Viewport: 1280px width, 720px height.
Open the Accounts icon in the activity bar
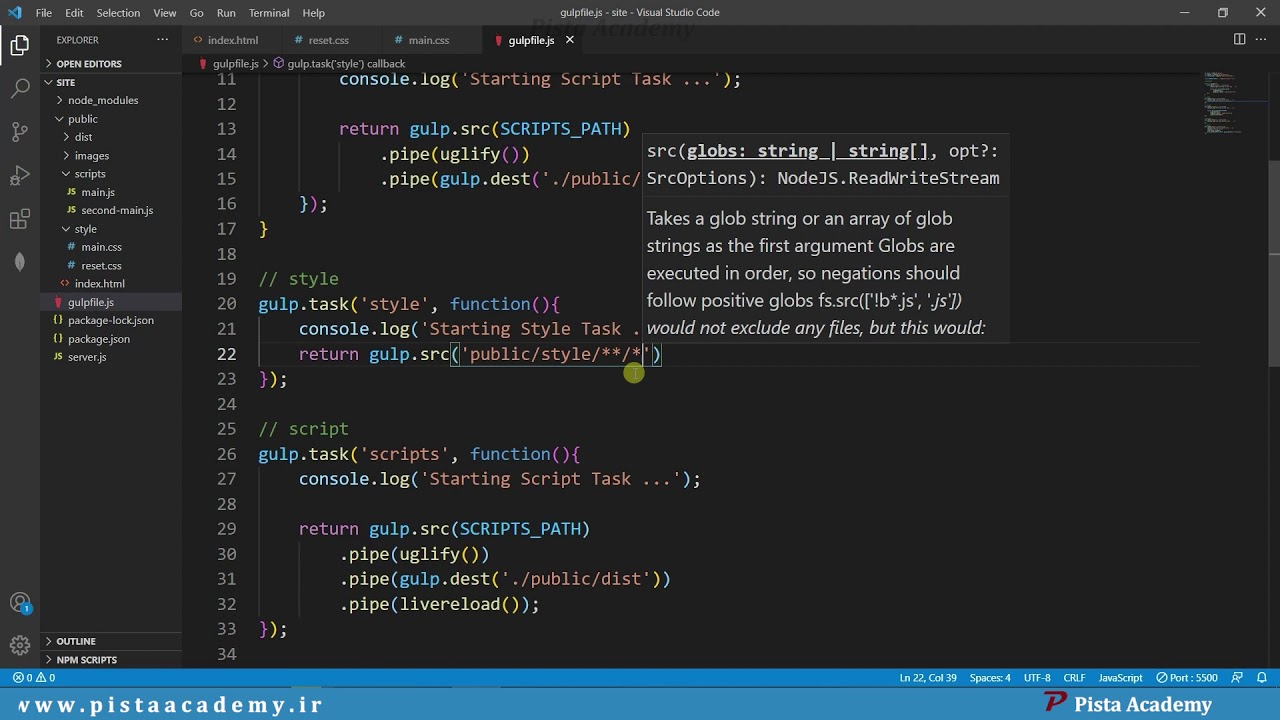[x=20, y=603]
